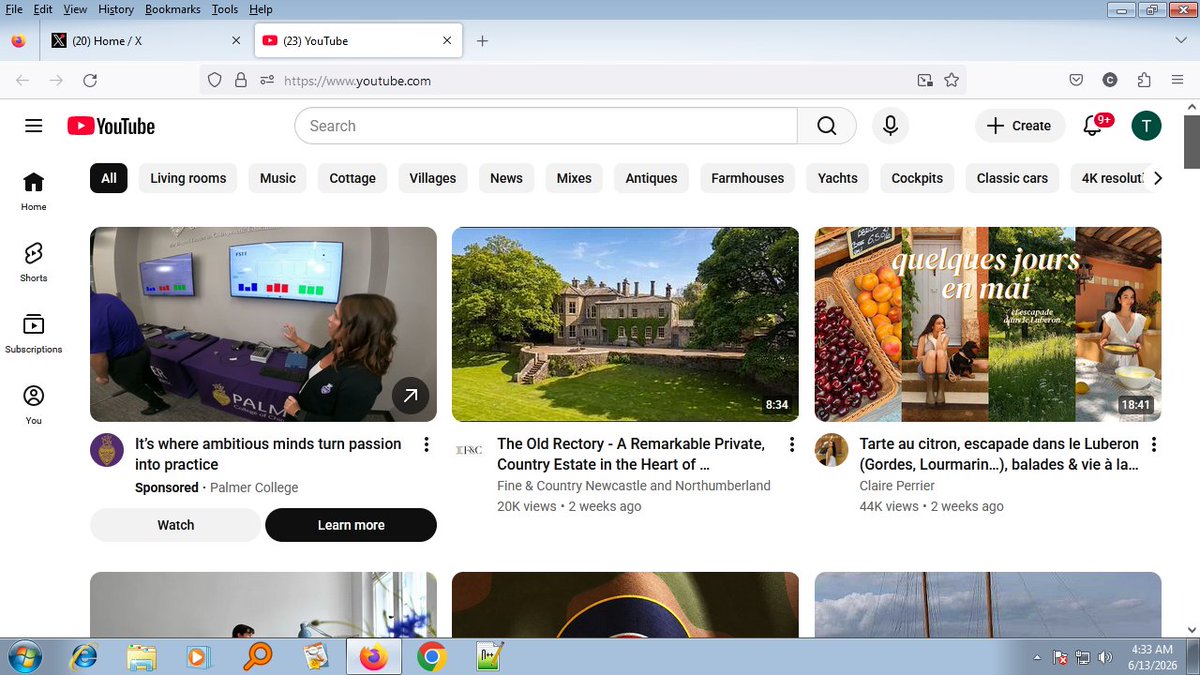Open The Old Rectory video thumbnail
The image size is (1200, 675).
point(625,324)
